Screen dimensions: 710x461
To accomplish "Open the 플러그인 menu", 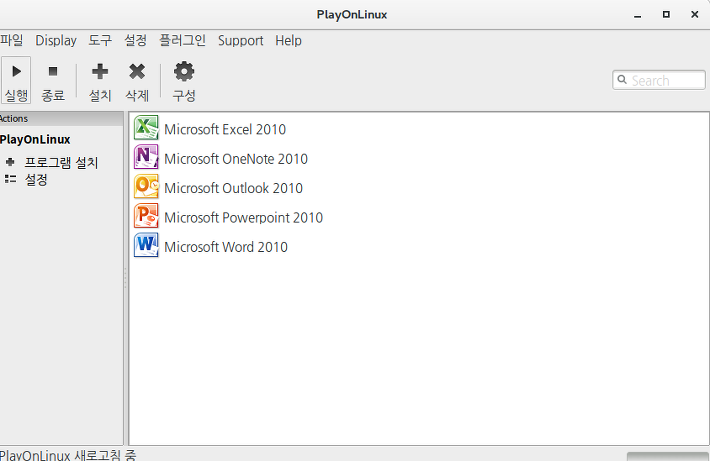I will click(x=182, y=40).
